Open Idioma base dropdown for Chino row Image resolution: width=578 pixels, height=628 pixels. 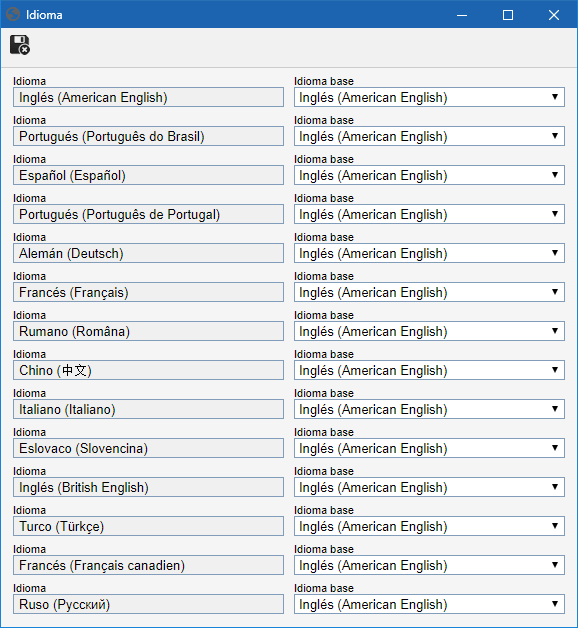[429, 370]
